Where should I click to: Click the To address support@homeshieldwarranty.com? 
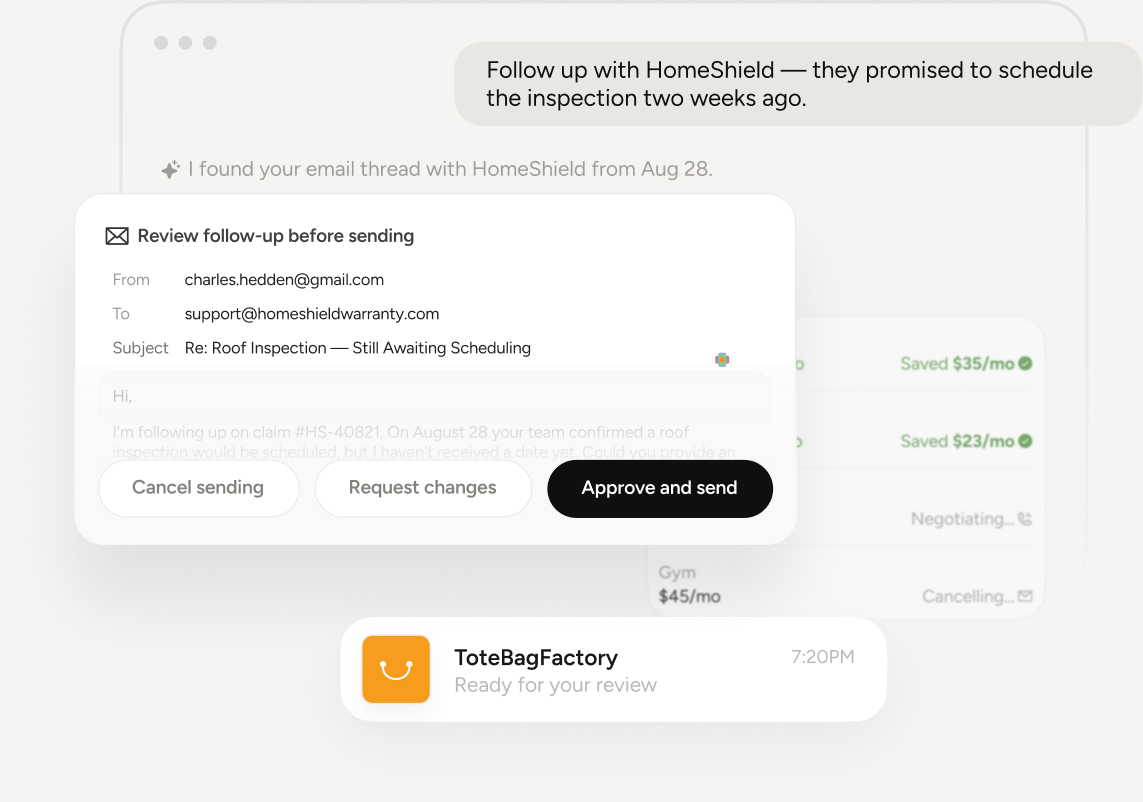pyautogui.click(x=312, y=314)
